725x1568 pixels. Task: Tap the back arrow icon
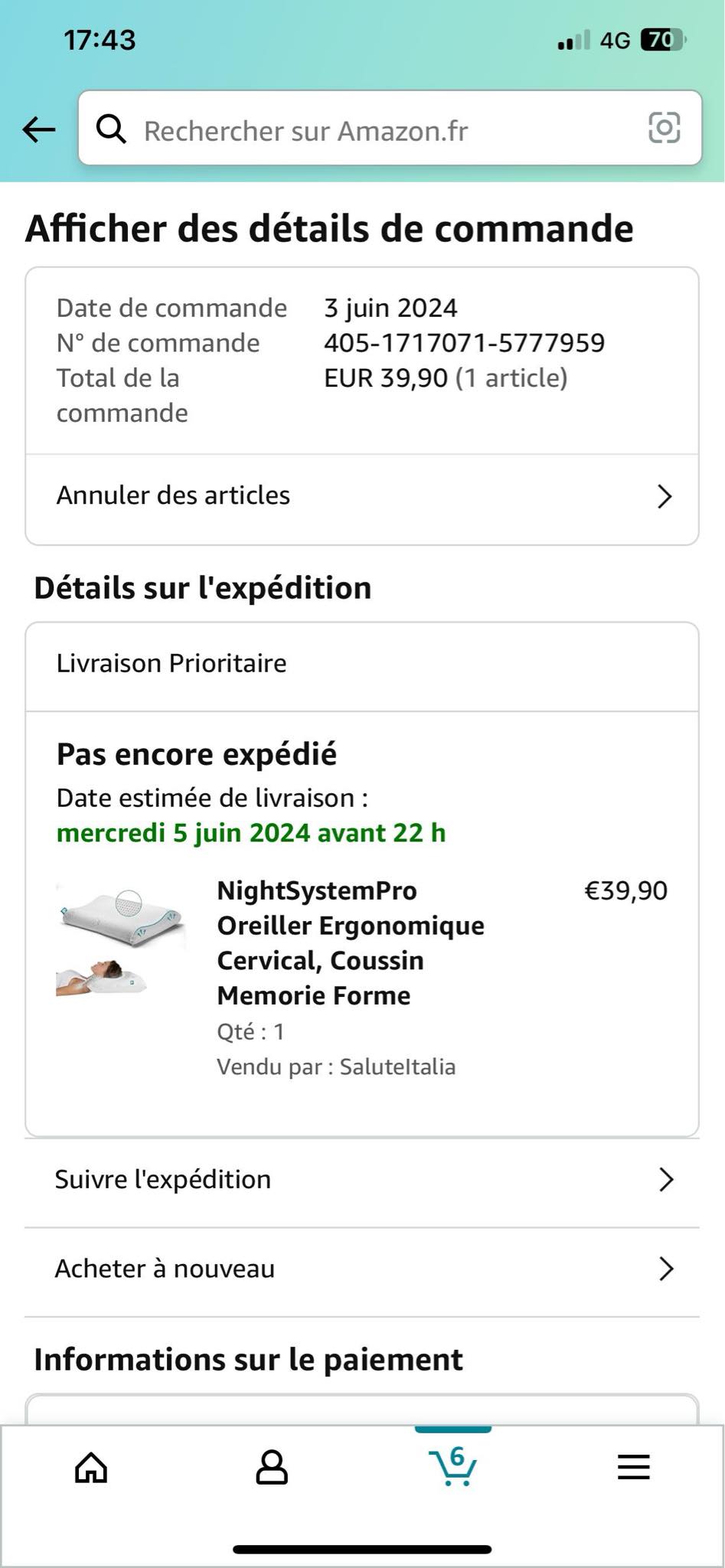[x=39, y=129]
